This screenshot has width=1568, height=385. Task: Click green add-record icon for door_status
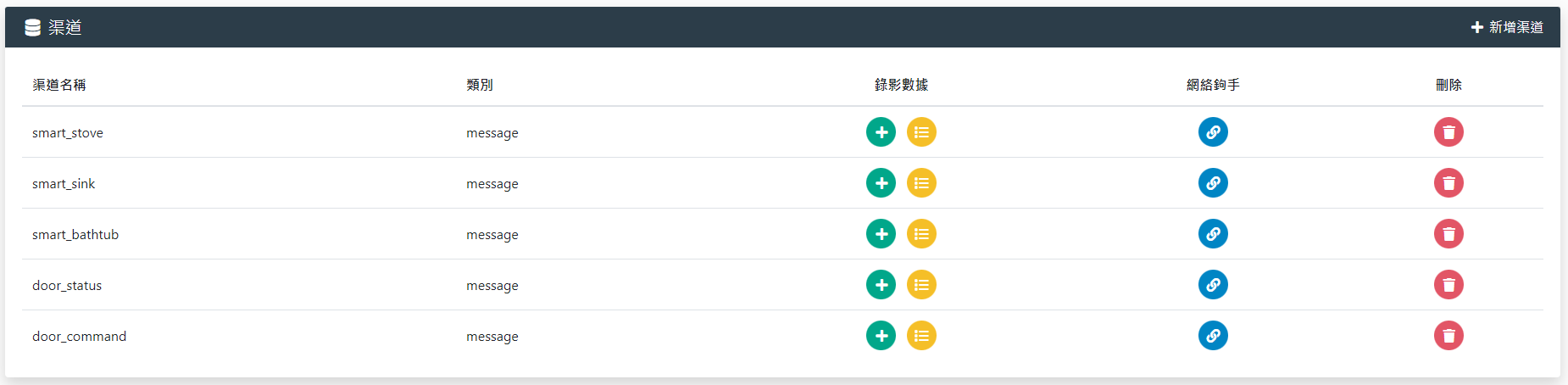click(881, 285)
